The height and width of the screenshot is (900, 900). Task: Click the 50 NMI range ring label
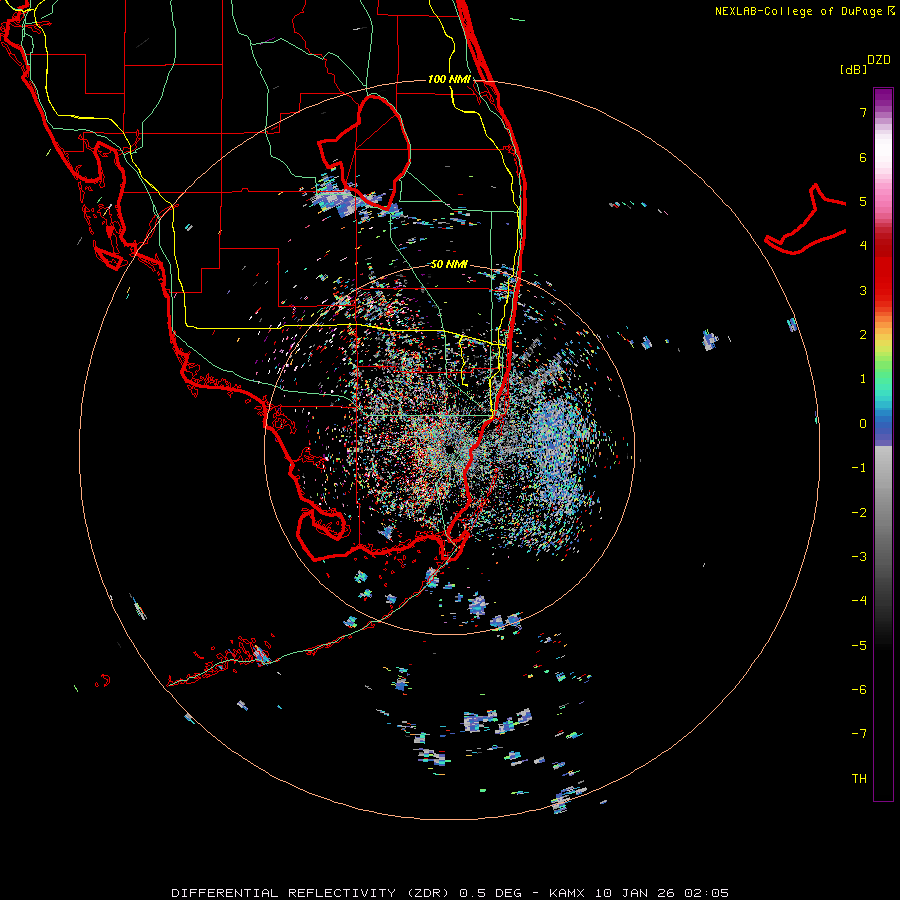[449, 264]
